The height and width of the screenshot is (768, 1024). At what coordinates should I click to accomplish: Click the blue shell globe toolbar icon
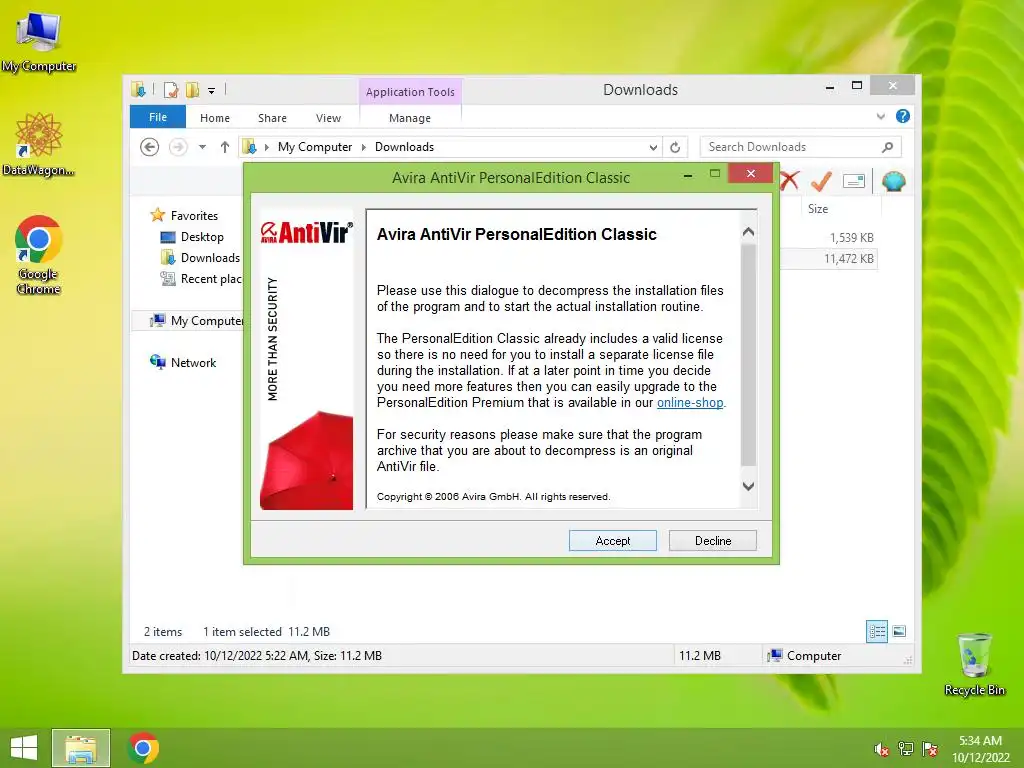pyautogui.click(x=893, y=181)
